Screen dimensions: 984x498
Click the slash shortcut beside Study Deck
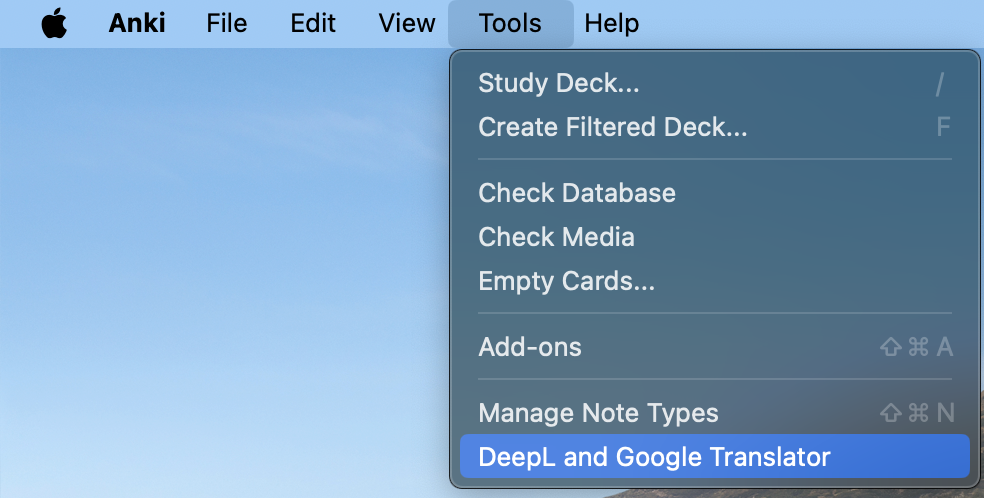939,84
